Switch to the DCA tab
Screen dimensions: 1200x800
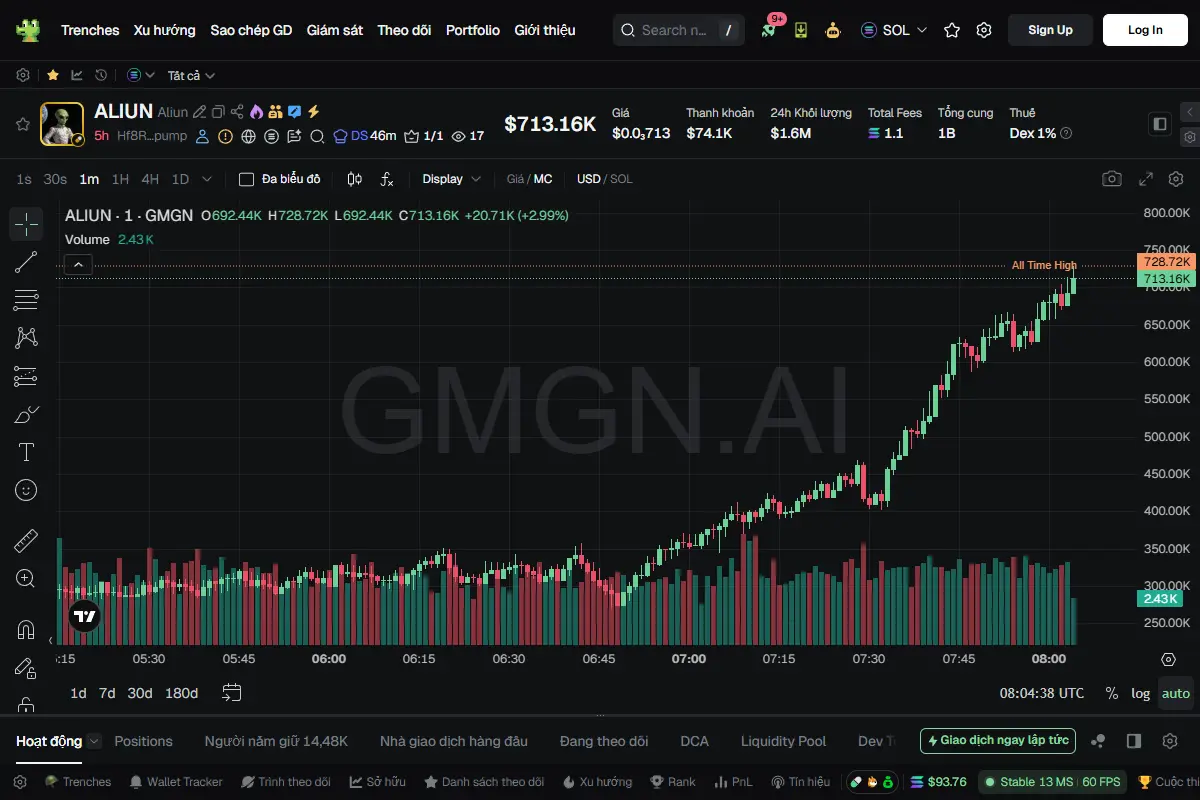tap(694, 741)
